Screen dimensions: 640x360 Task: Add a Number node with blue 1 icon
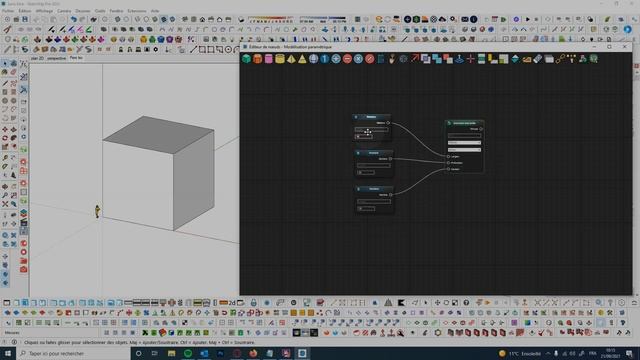[x=324, y=59]
